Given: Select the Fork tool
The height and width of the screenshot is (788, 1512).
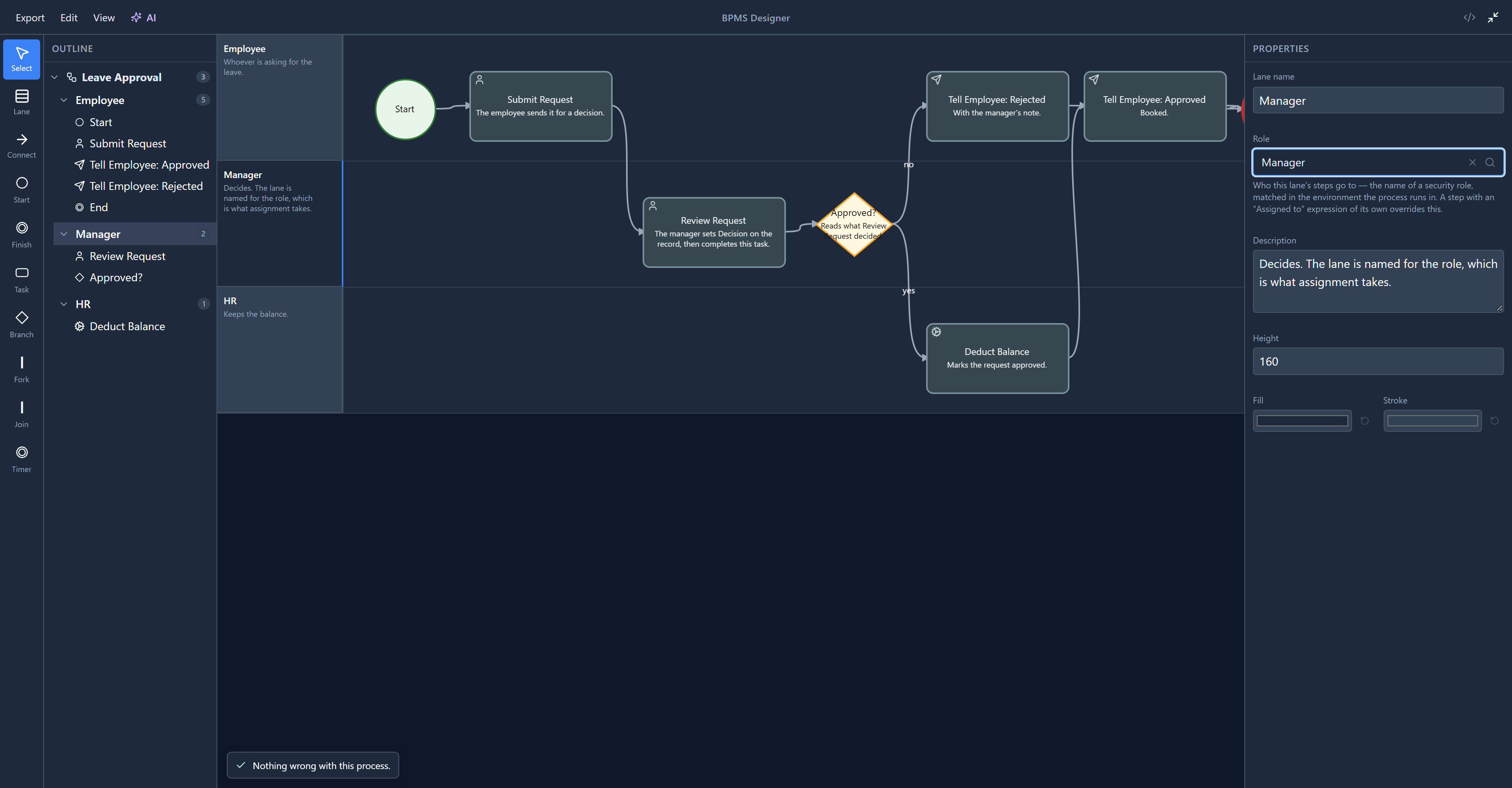Looking at the screenshot, I should point(22,370).
